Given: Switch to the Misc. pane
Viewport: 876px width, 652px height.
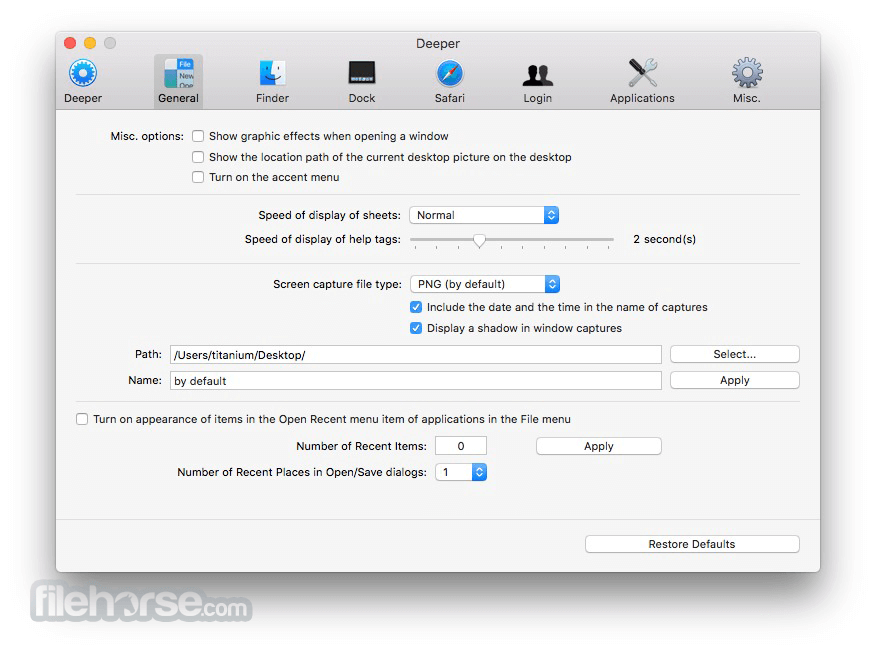Looking at the screenshot, I should pos(747,81).
